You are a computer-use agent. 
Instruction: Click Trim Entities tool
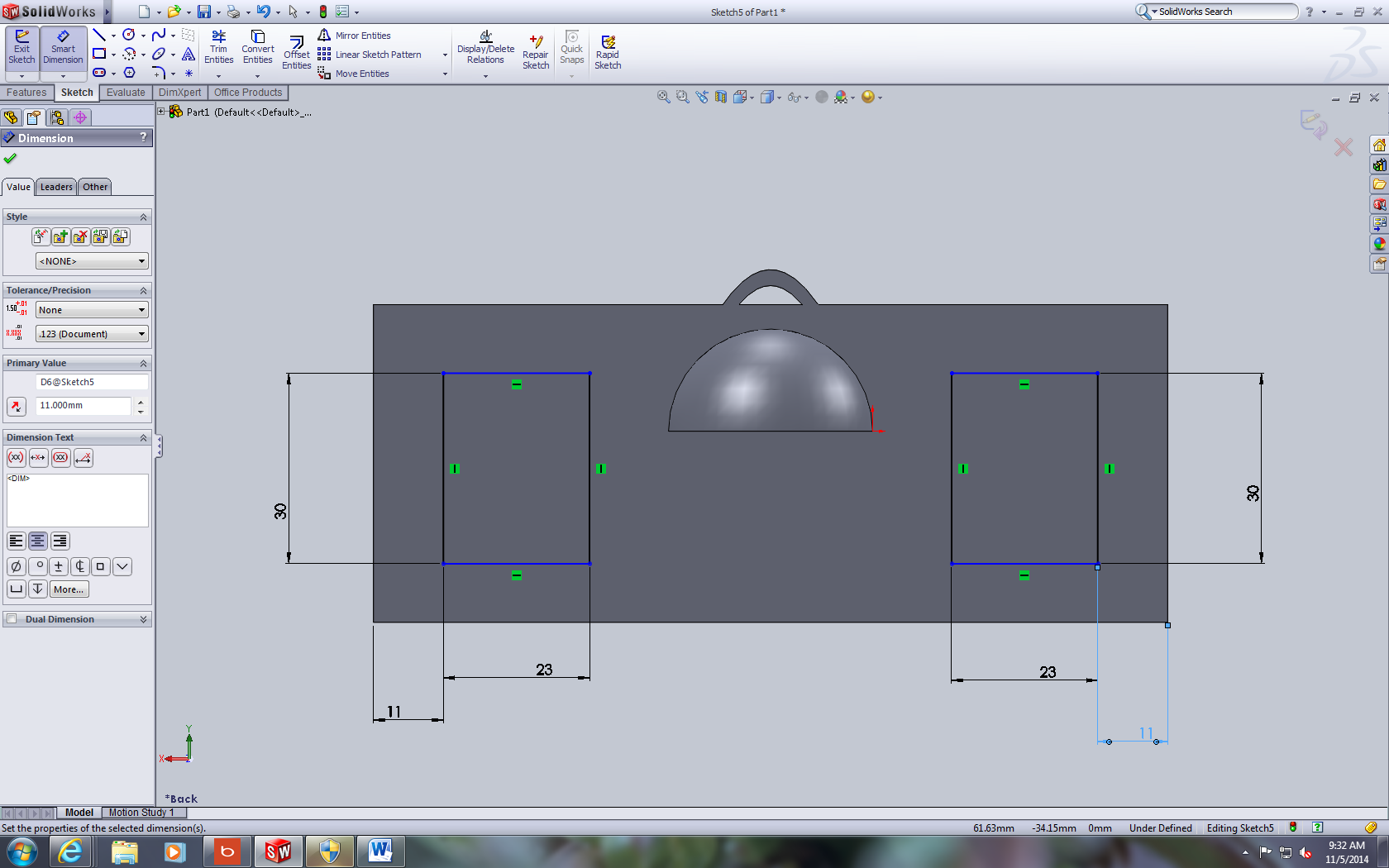point(218,47)
